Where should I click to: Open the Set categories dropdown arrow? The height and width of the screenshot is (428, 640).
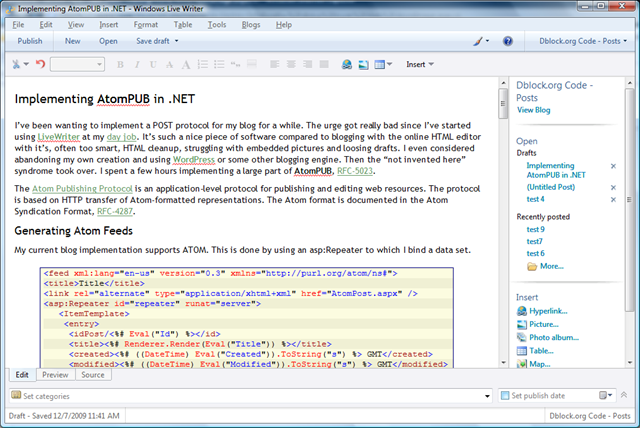tap(487, 396)
